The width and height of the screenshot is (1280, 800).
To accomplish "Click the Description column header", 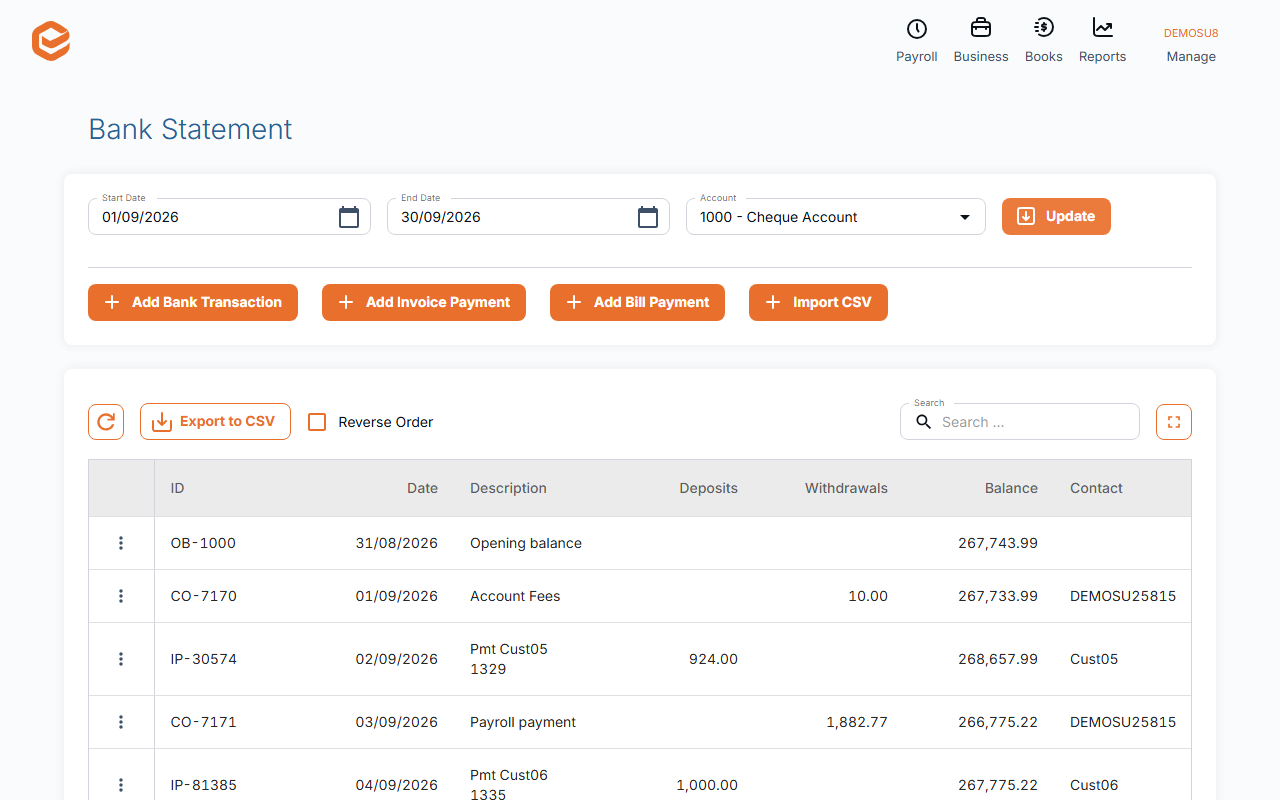I will (x=508, y=488).
